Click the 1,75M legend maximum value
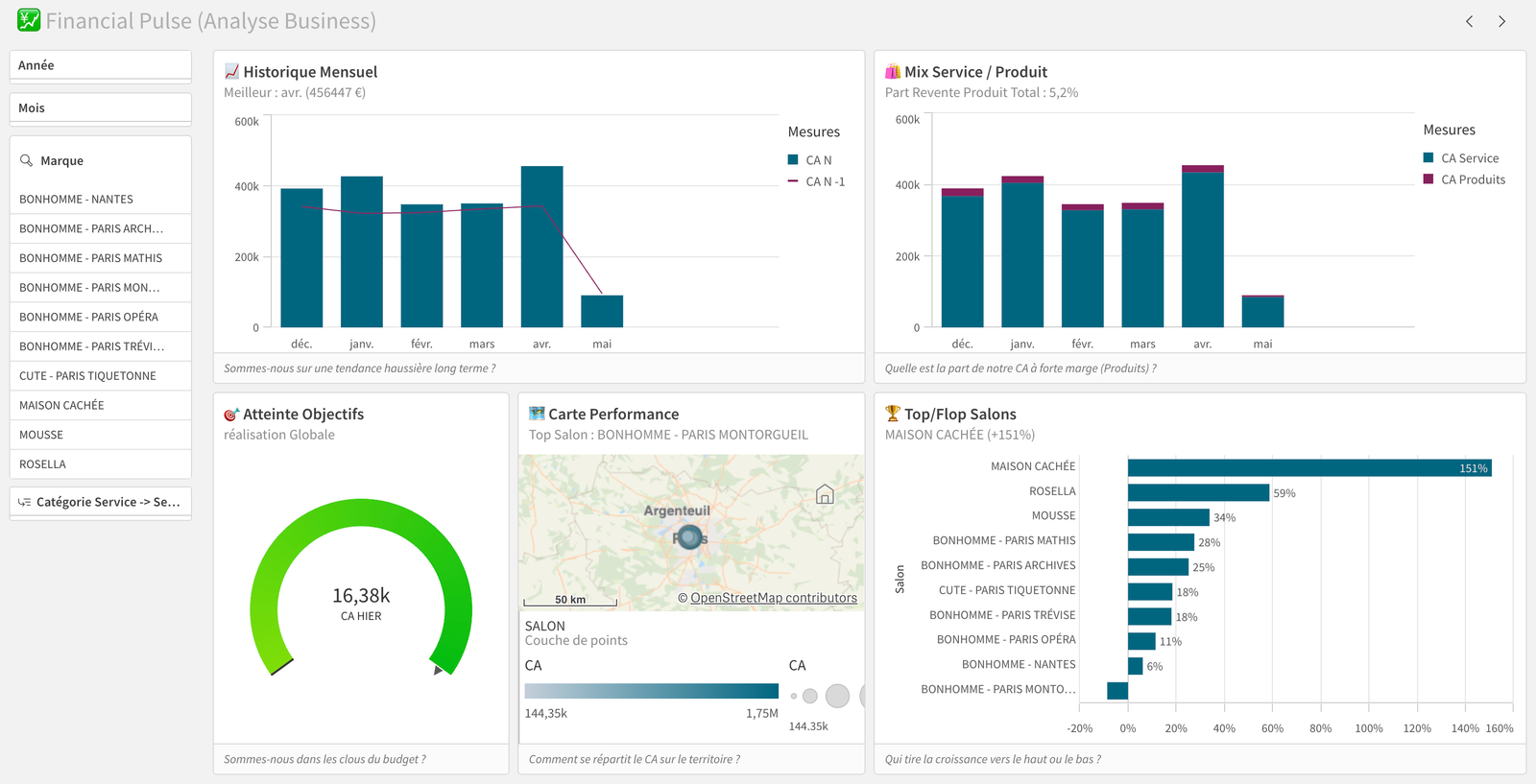1536x784 pixels. pyautogui.click(x=762, y=713)
